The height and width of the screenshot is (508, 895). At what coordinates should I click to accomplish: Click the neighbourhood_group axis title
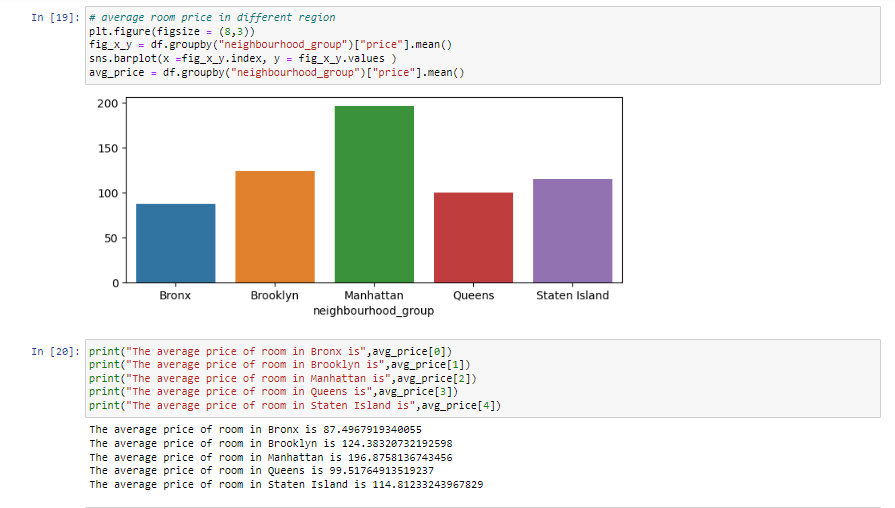373,311
